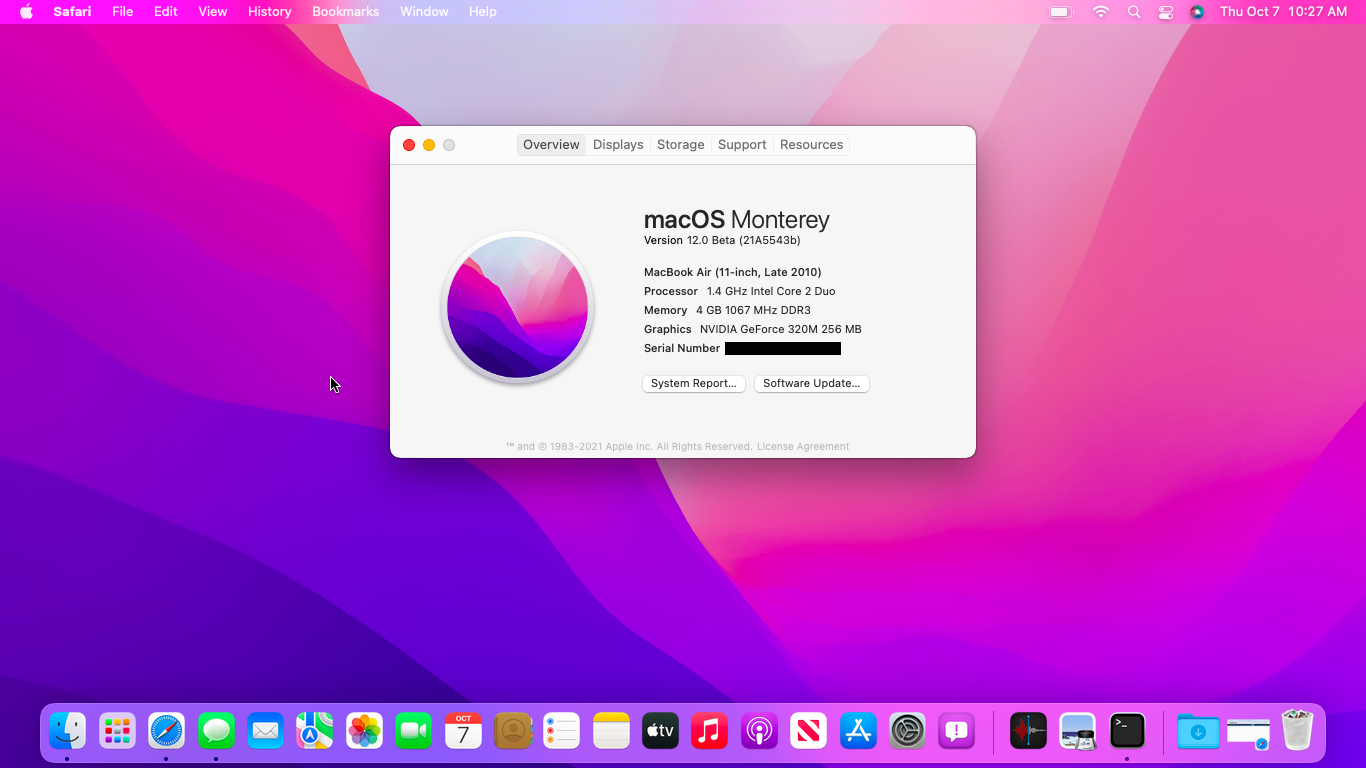The width and height of the screenshot is (1366, 768).
Task: Open the View menu
Action: coord(213,12)
